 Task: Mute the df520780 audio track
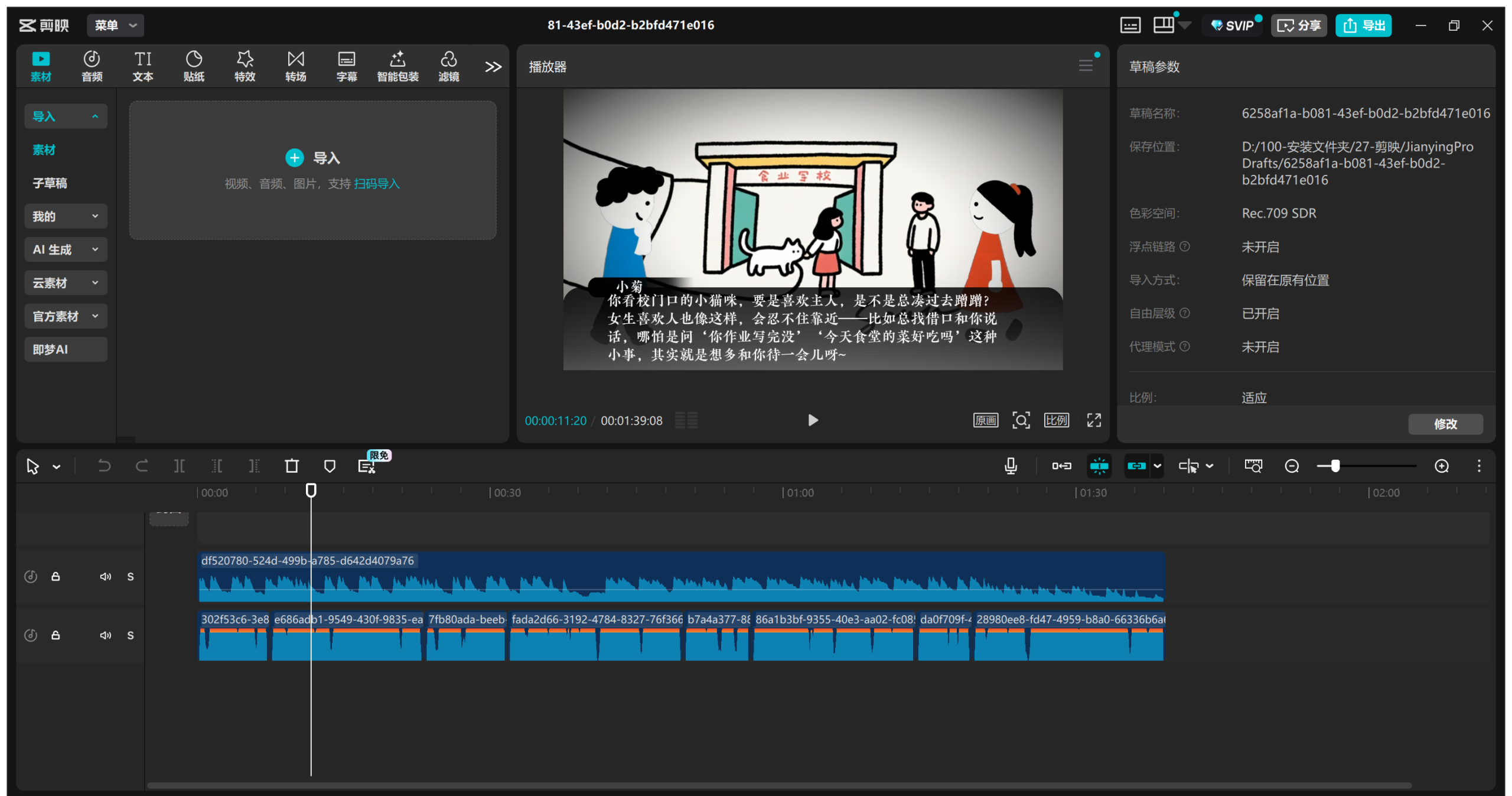pos(105,576)
